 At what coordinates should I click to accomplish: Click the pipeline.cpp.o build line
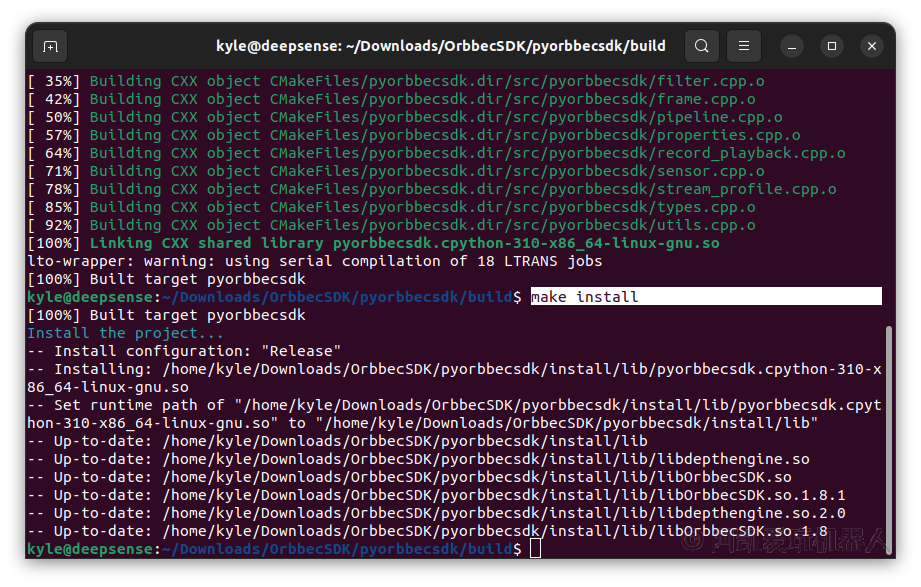[405, 117]
